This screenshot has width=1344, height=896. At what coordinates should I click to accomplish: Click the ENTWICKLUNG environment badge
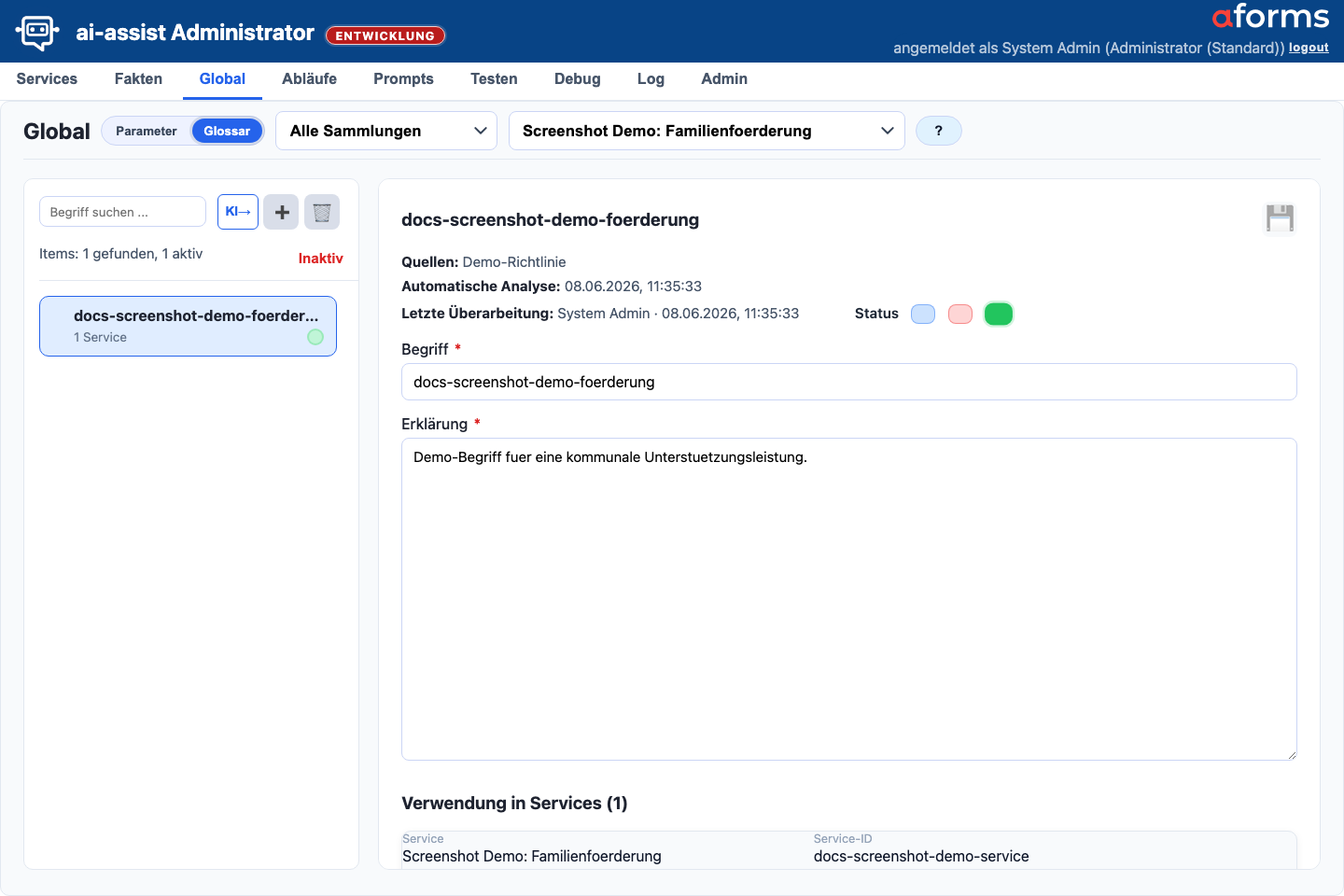[385, 35]
